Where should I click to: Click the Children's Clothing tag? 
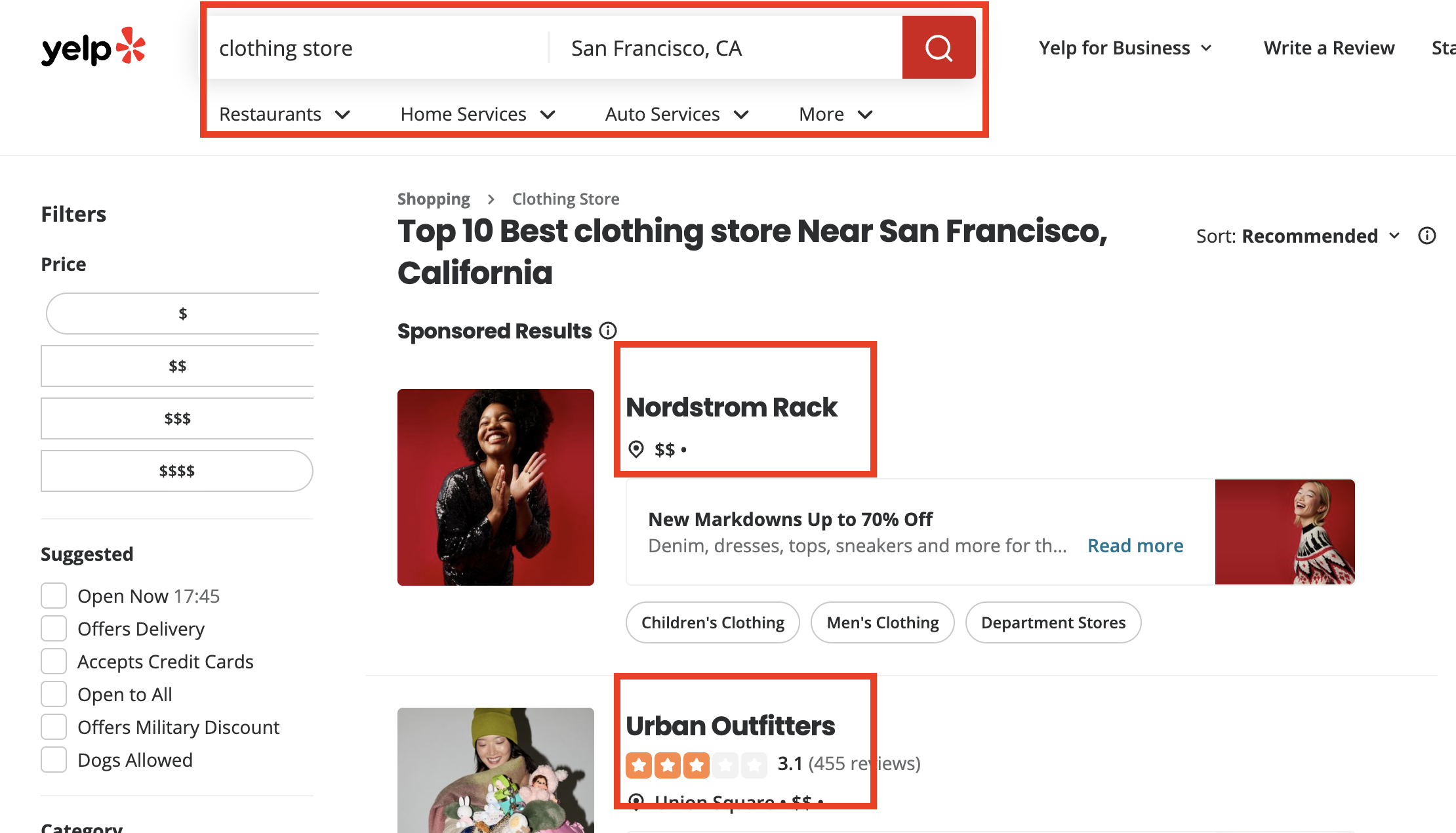pos(713,622)
